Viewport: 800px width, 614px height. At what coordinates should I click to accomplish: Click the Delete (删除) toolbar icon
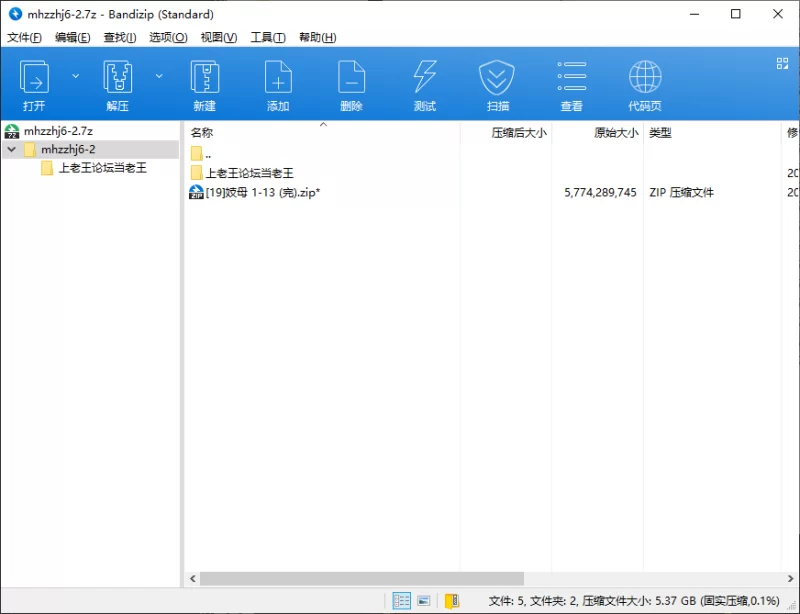(352, 77)
